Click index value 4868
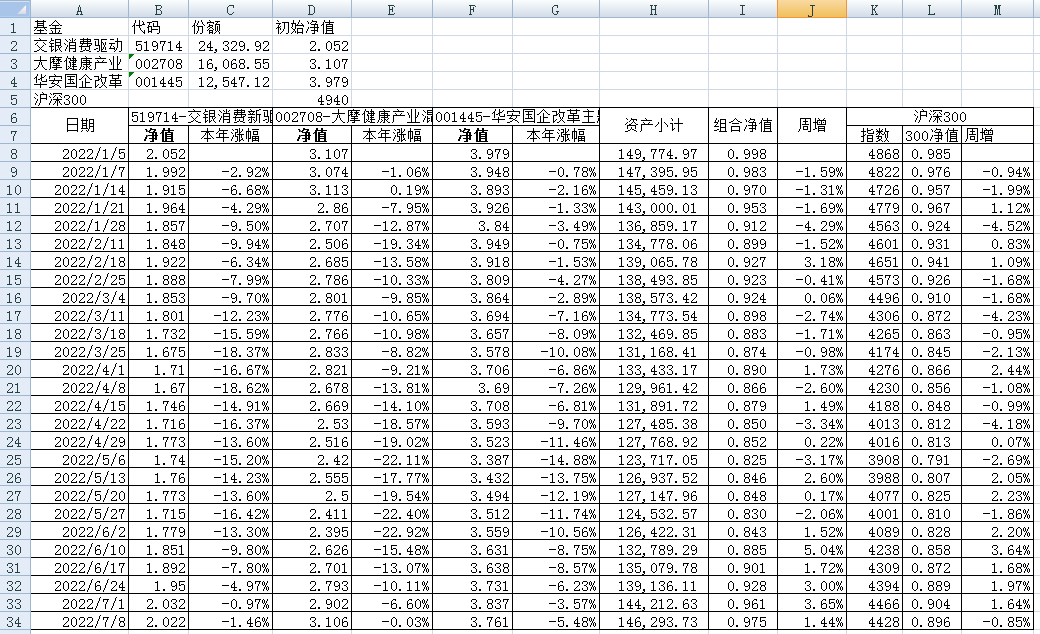The width and height of the screenshot is (1040, 634). point(874,154)
